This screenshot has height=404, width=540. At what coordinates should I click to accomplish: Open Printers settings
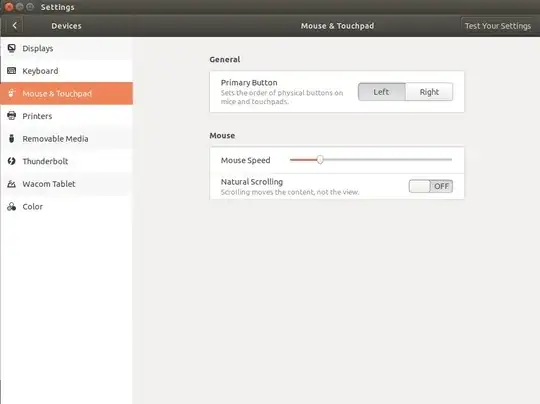(x=66, y=116)
